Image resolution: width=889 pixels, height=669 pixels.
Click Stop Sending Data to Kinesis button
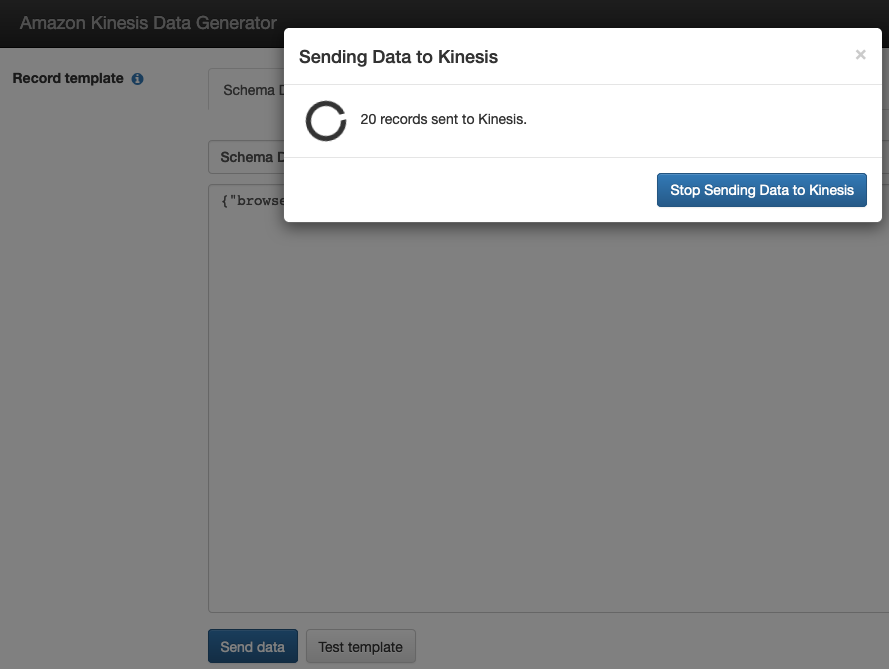pos(761,190)
